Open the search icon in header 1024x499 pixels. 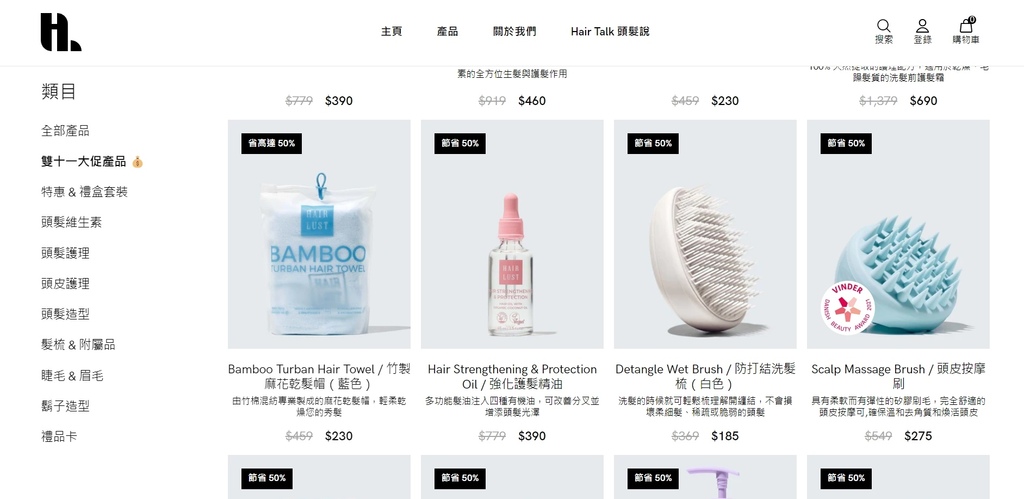point(884,26)
